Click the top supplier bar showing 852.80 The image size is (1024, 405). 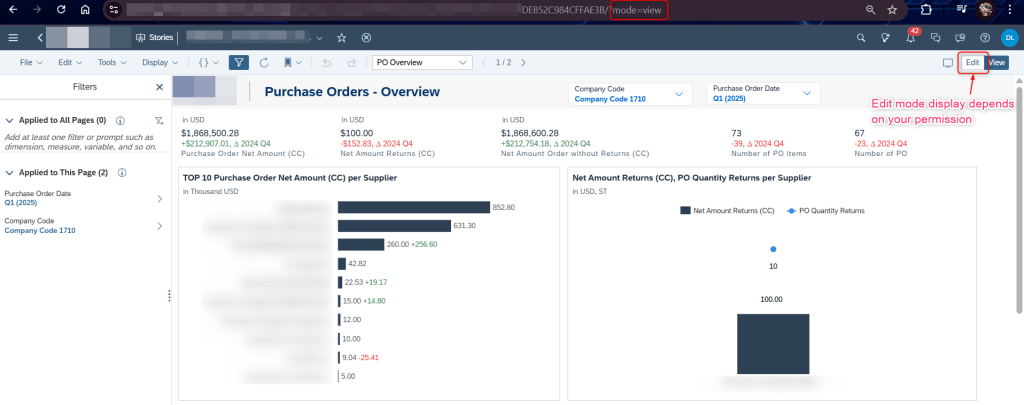point(413,207)
